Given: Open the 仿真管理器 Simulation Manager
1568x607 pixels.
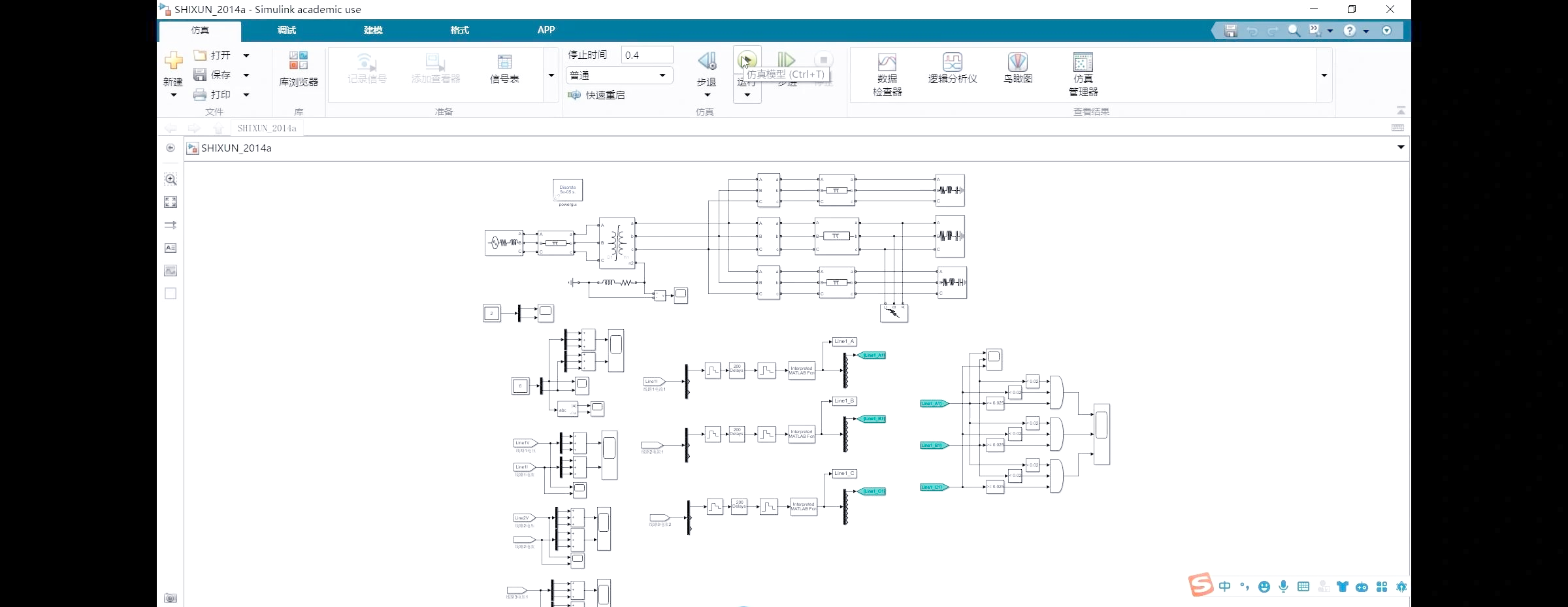Looking at the screenshot, I should point(1083,74).
